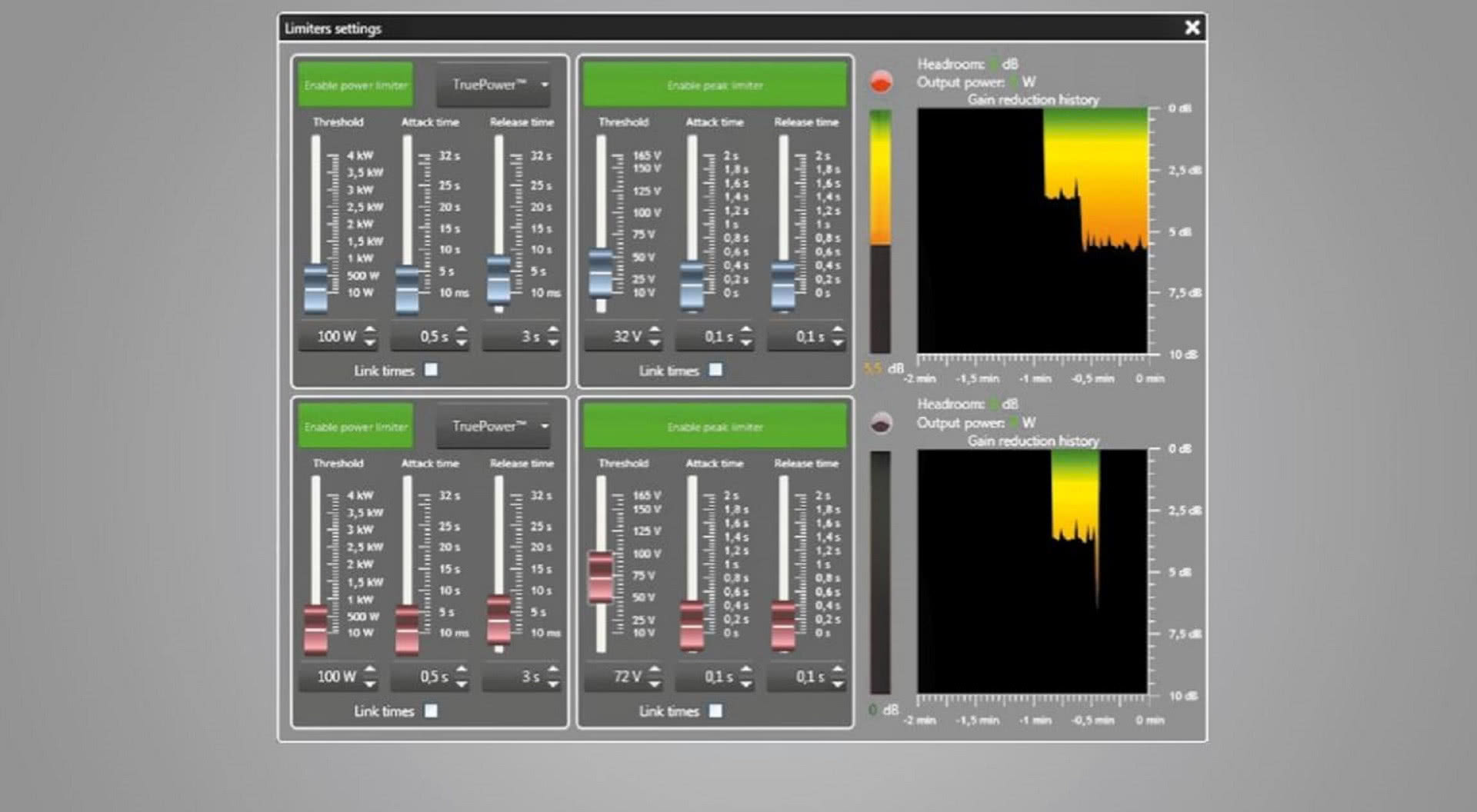
Task: Increase top power threshold 100 W value
Action: point(370,330)
